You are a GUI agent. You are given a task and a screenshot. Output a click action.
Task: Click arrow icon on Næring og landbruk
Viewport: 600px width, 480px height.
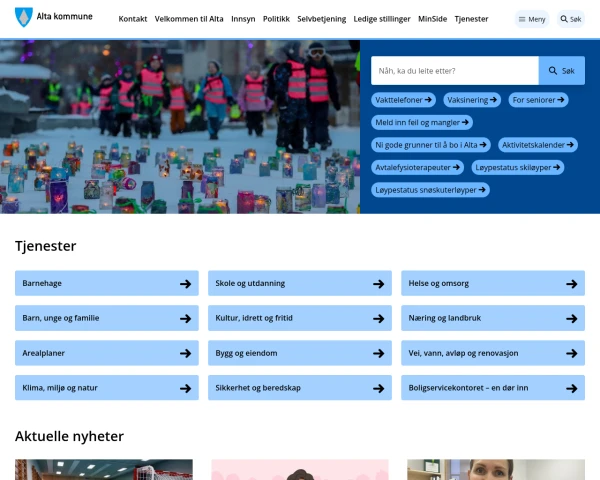(x=571, y=319)
